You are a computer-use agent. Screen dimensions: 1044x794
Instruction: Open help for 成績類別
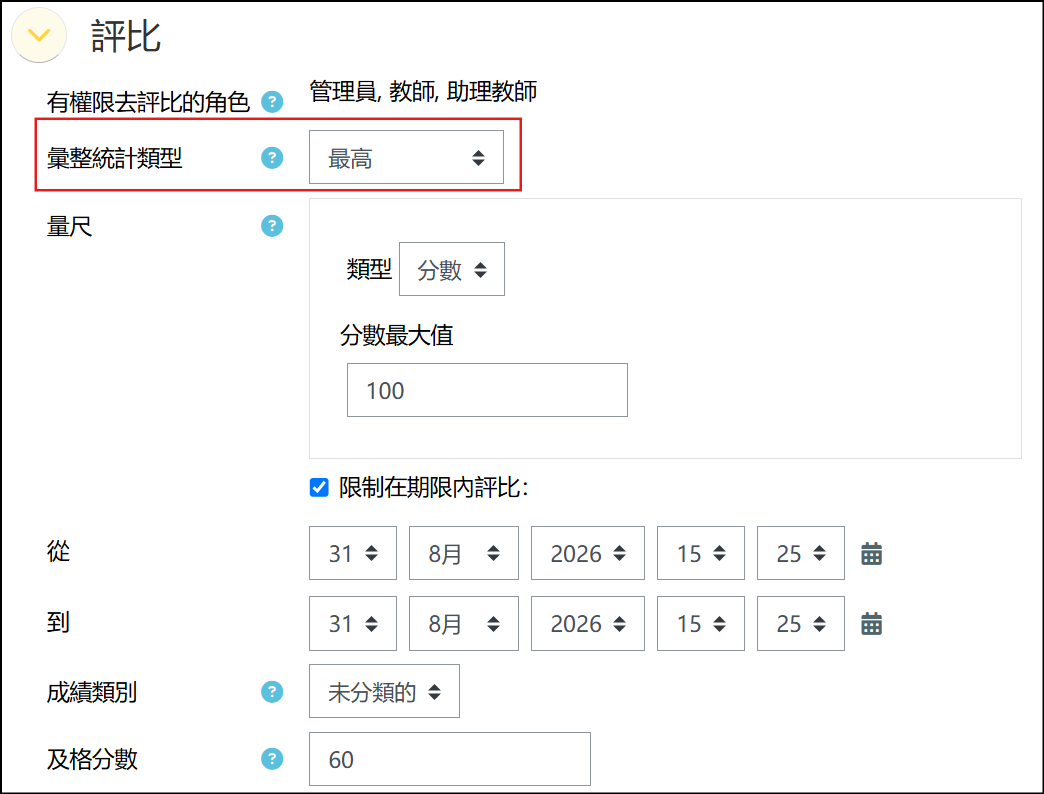click(272, 692)
